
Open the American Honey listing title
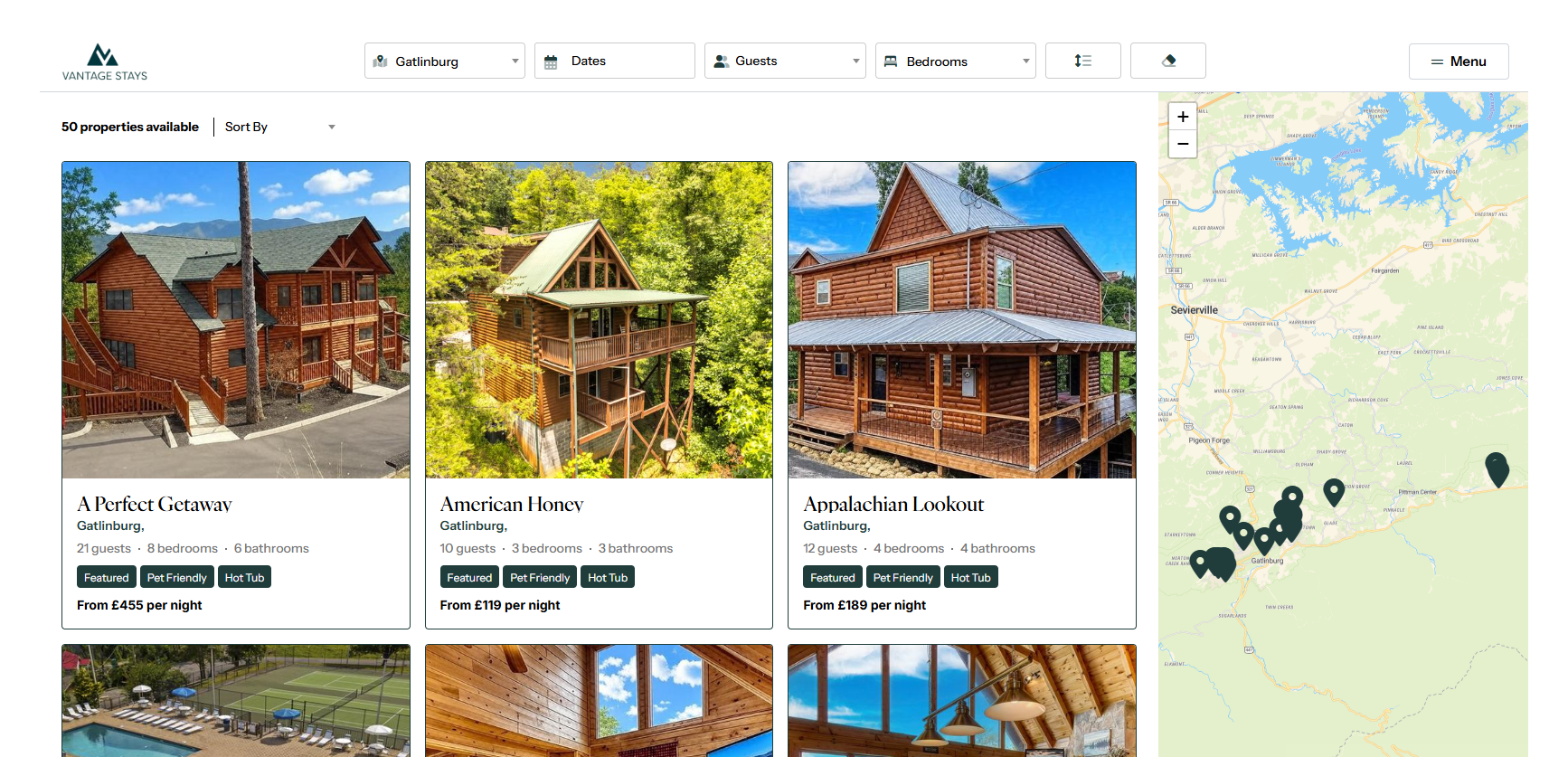512,505
